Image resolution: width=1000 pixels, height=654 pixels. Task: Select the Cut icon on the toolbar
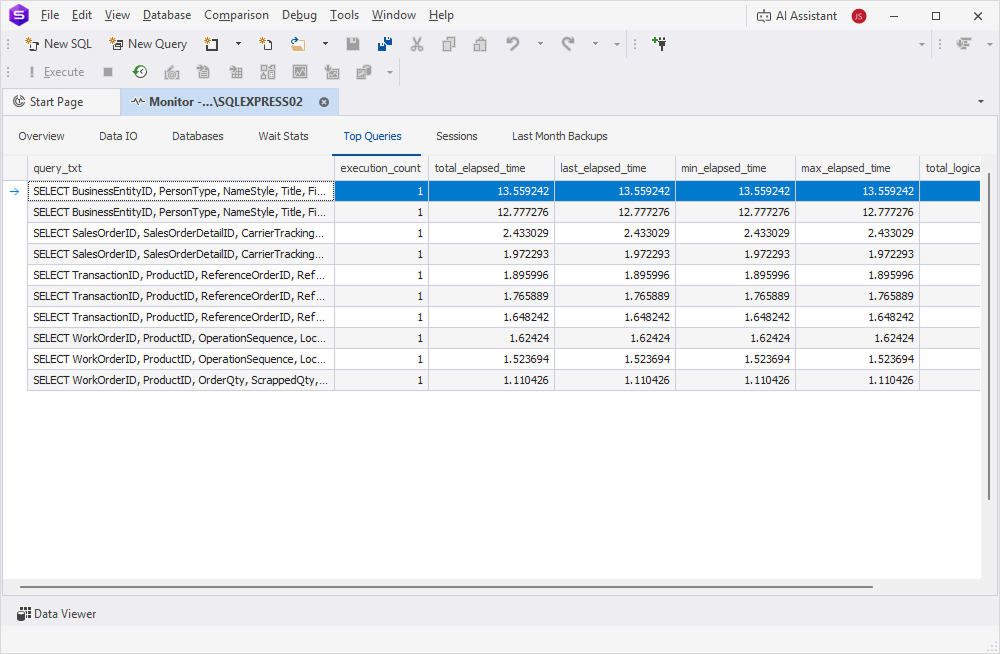point(417,44)
